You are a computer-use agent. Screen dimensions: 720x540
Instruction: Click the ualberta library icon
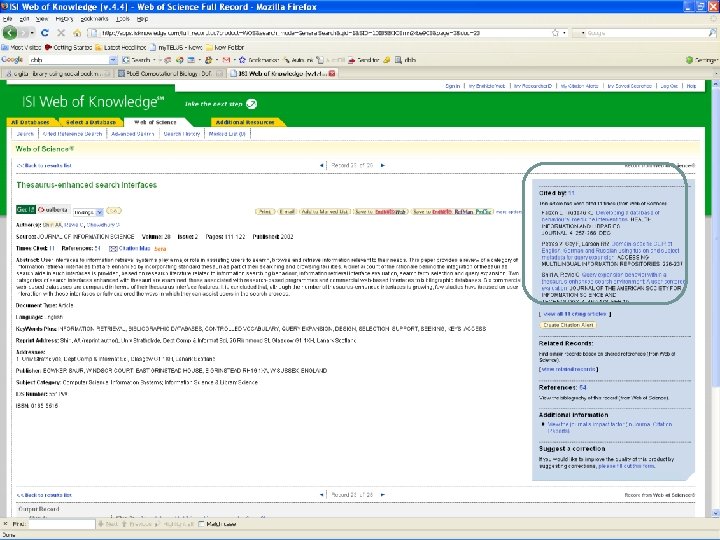pyautogui.click(x=53, y=210)
